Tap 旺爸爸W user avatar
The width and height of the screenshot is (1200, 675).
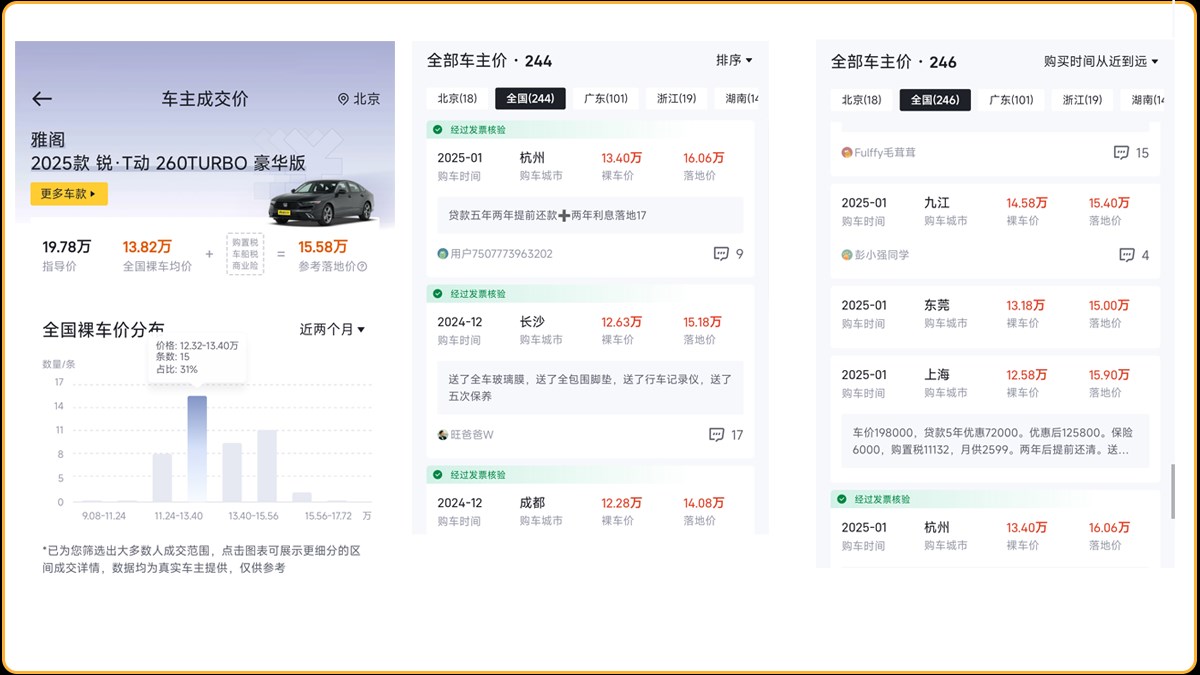(x=443, y=435)
